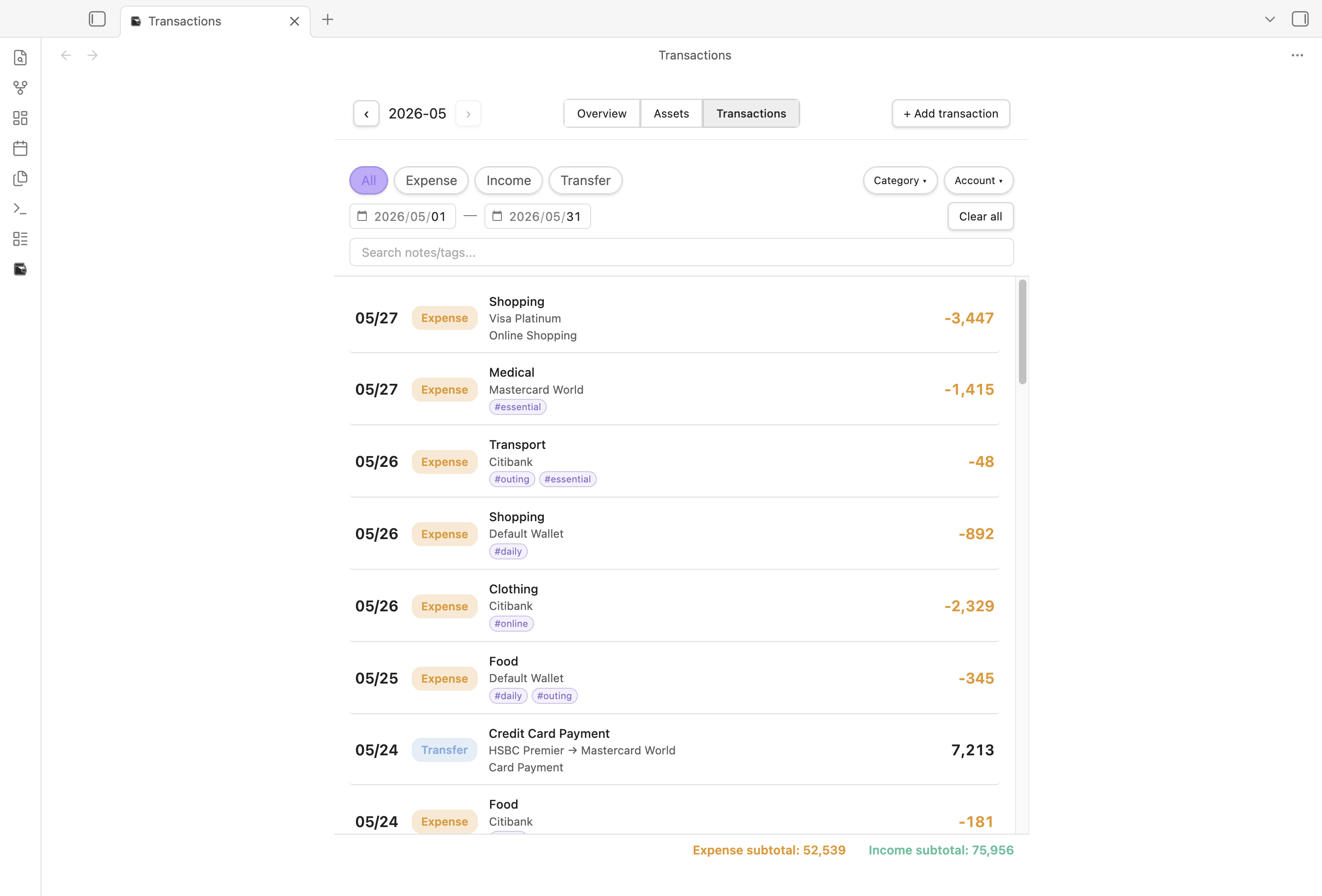Click the -2,329 amount

click(x=969, y=607)
